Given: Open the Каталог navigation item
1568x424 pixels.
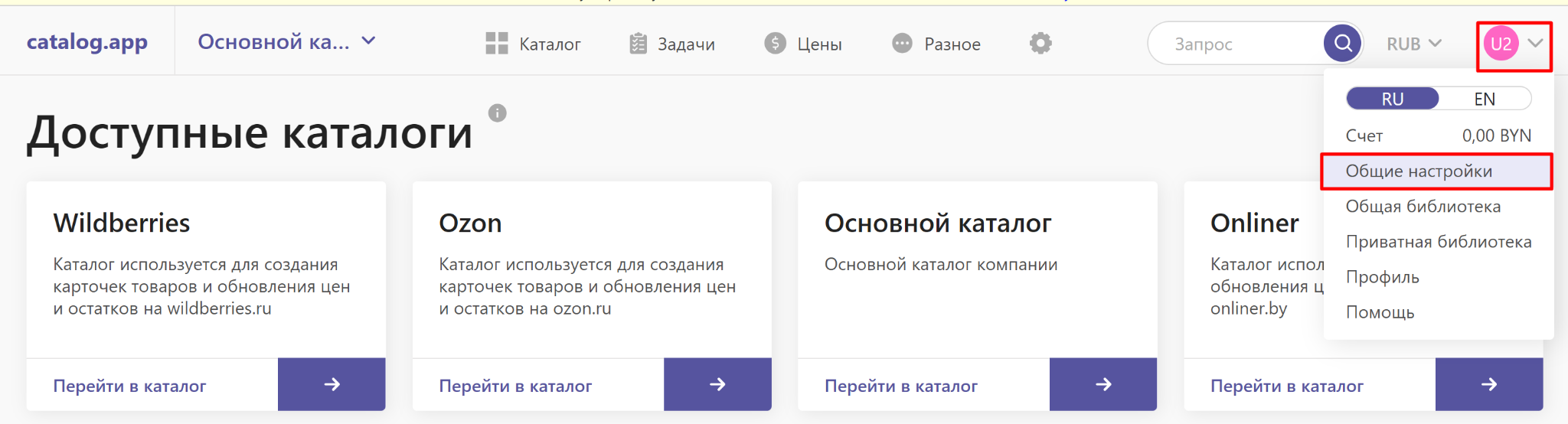Looking at the screenshot, I should 534,44.
